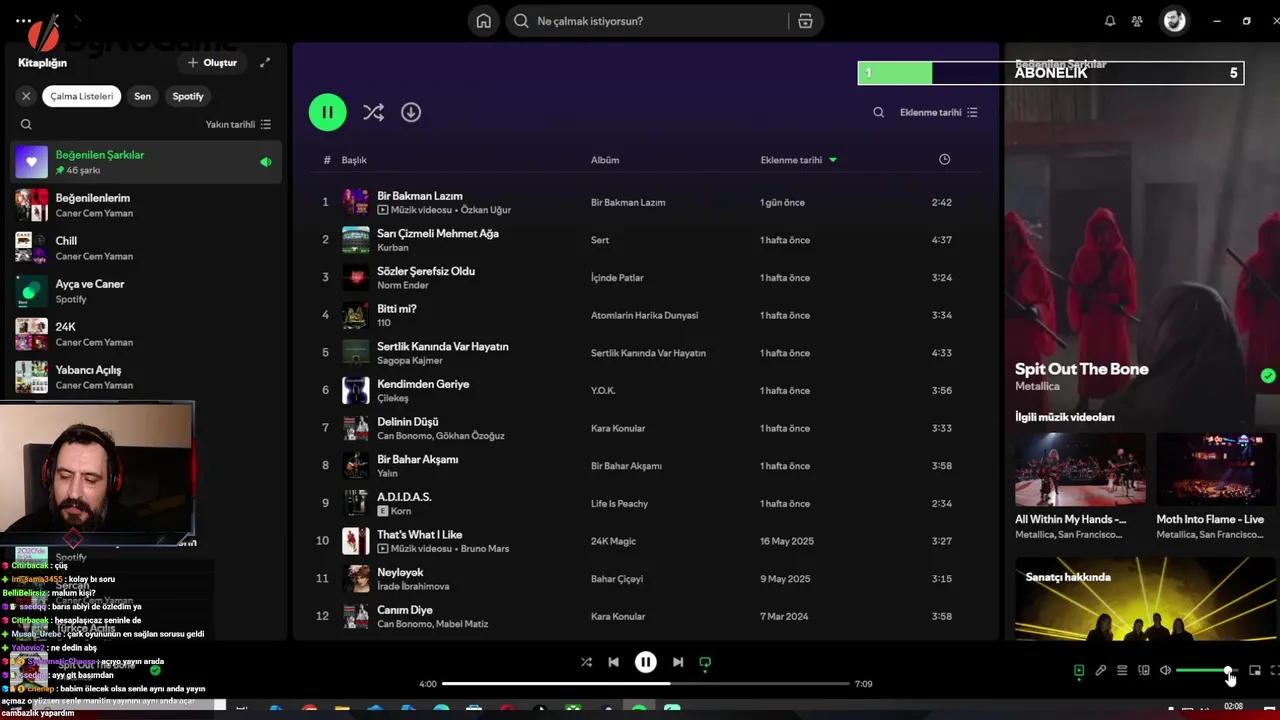This screenshot has width=1280, height=720.
Task: Open Beğenilen Şarkılar in the library
Action: pyautogui.click(x=146, y=162)
